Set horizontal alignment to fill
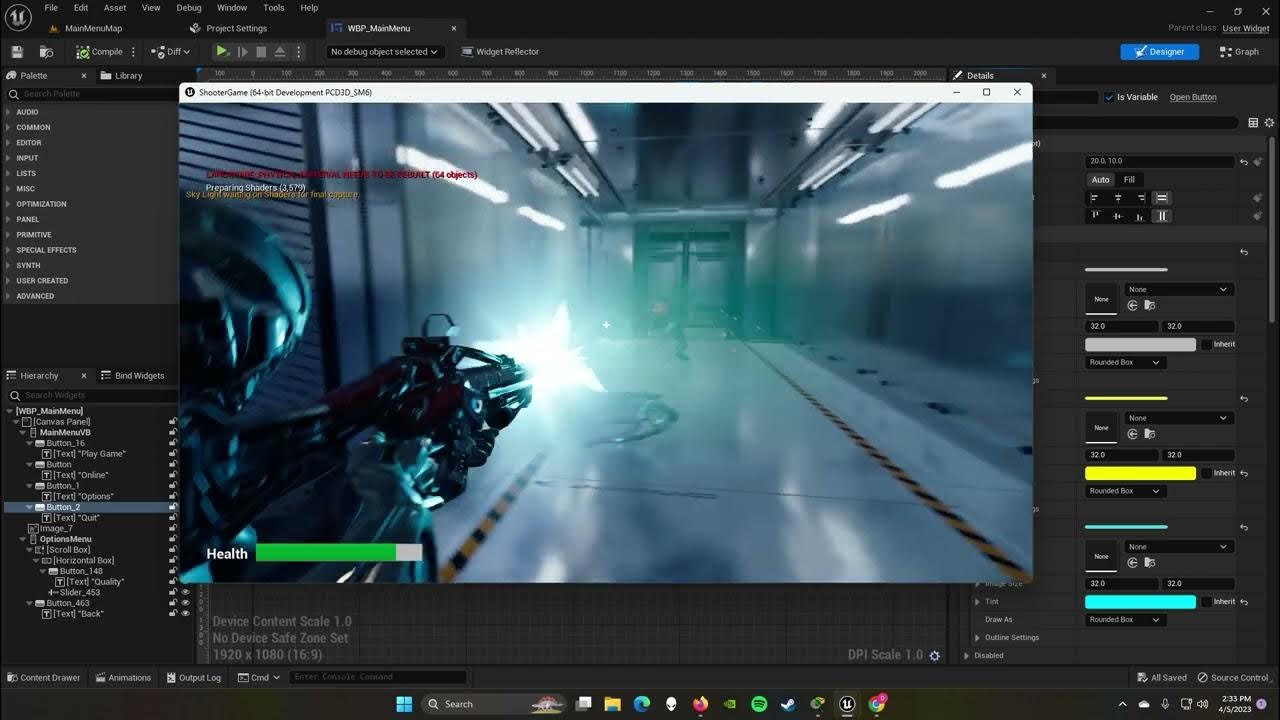The image size is (1280, 720). [x=1162, y=198]
